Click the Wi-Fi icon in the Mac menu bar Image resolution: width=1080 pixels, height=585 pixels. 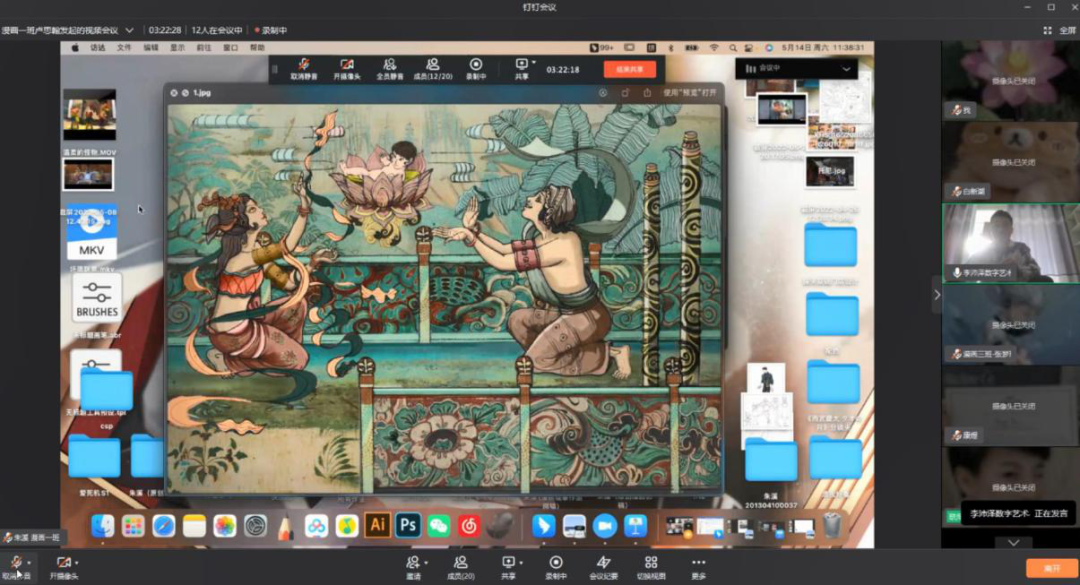click(714, 48)
